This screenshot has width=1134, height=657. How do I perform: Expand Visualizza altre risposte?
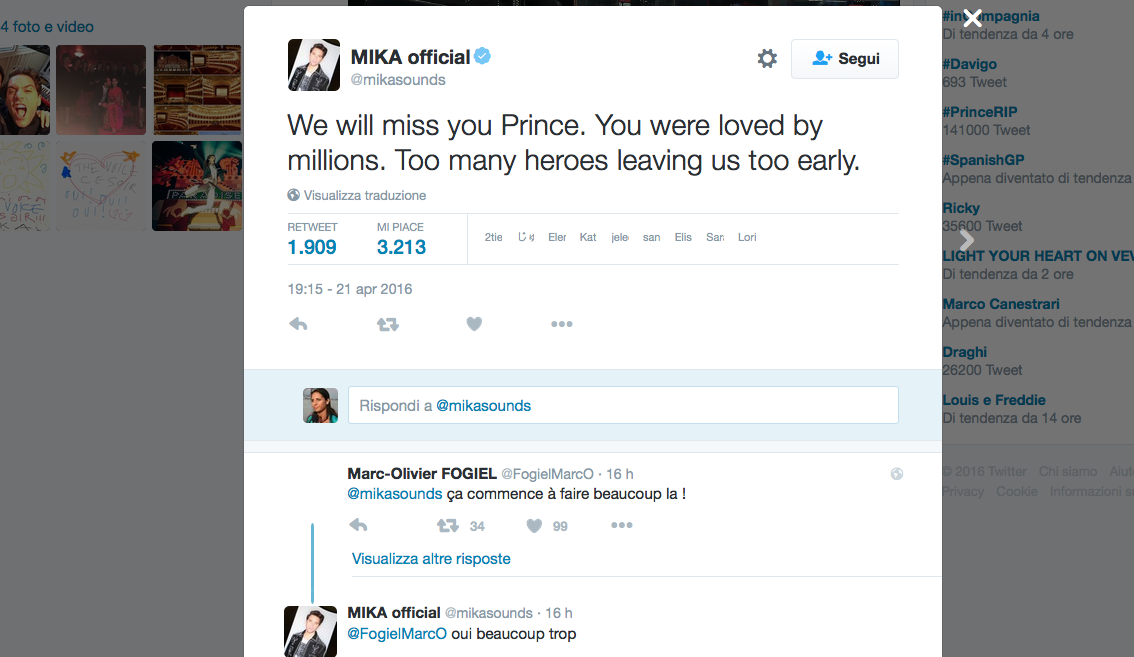click(431, 559)
